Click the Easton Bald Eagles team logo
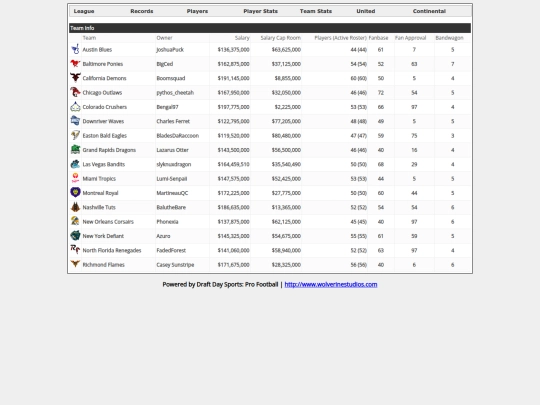The width and height of the screenshot is (540, 405). pos(75,135)
